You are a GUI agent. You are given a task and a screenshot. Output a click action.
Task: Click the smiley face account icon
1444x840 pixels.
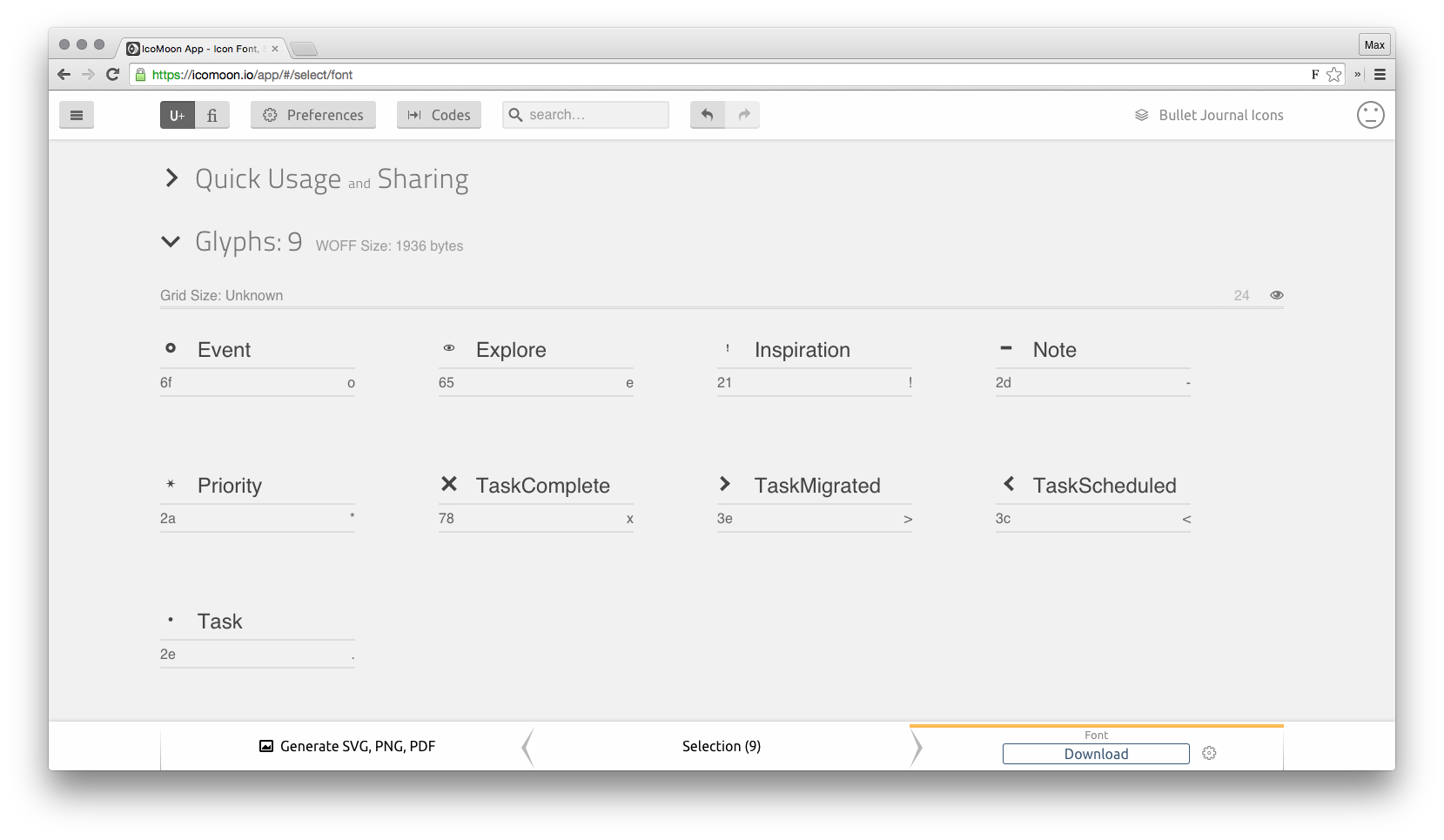pos(1371,115)
